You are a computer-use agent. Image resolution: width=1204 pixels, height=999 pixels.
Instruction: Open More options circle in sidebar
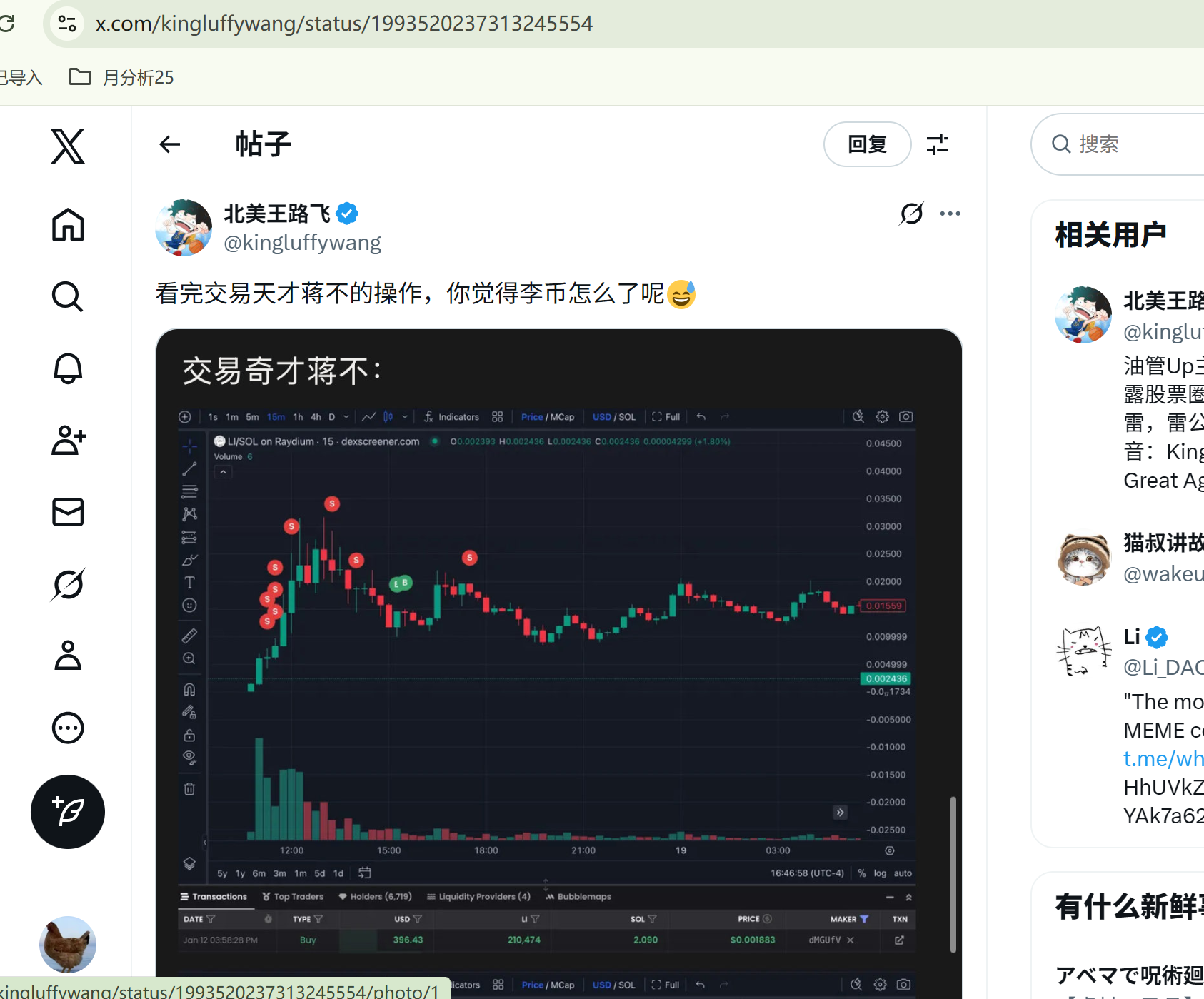[x=68, y=728]
